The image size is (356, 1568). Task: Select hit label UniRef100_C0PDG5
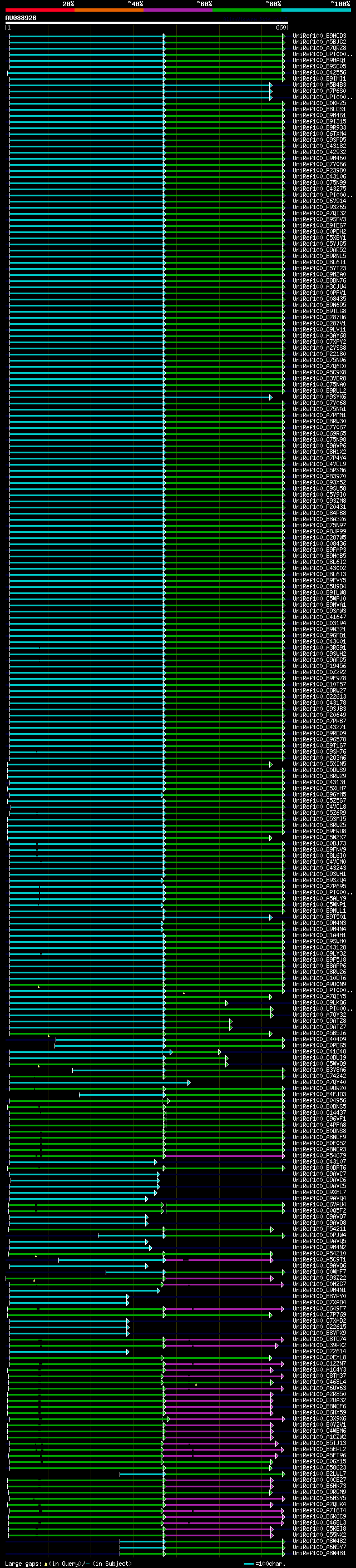319,1046
